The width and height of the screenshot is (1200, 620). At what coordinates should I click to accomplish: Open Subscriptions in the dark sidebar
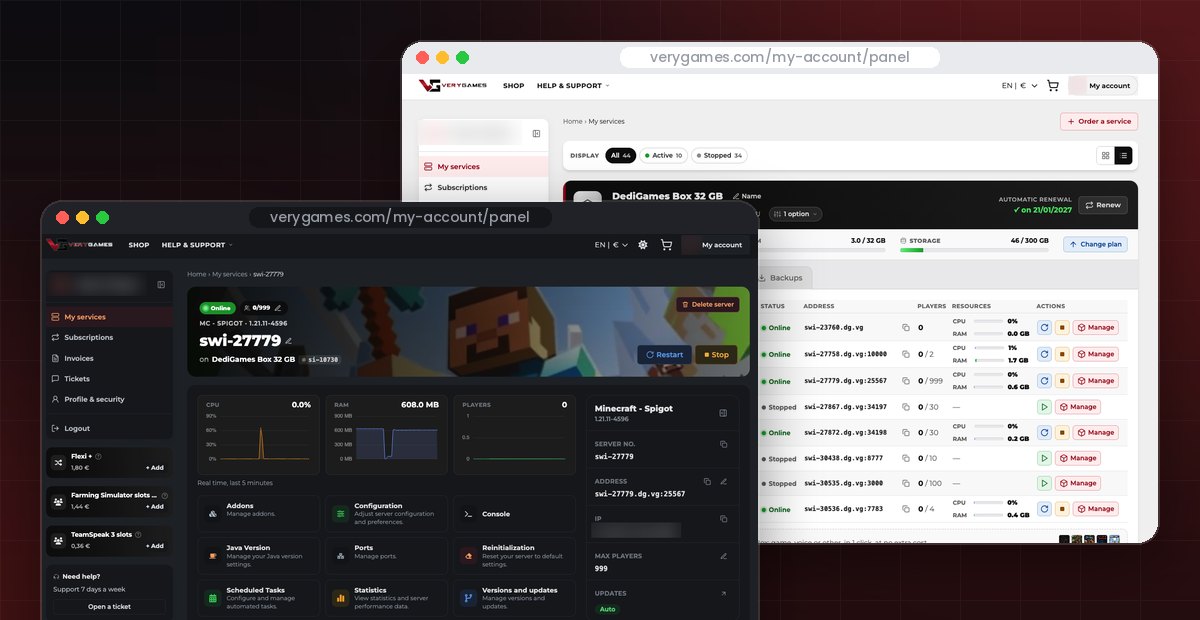click(109, 337)
